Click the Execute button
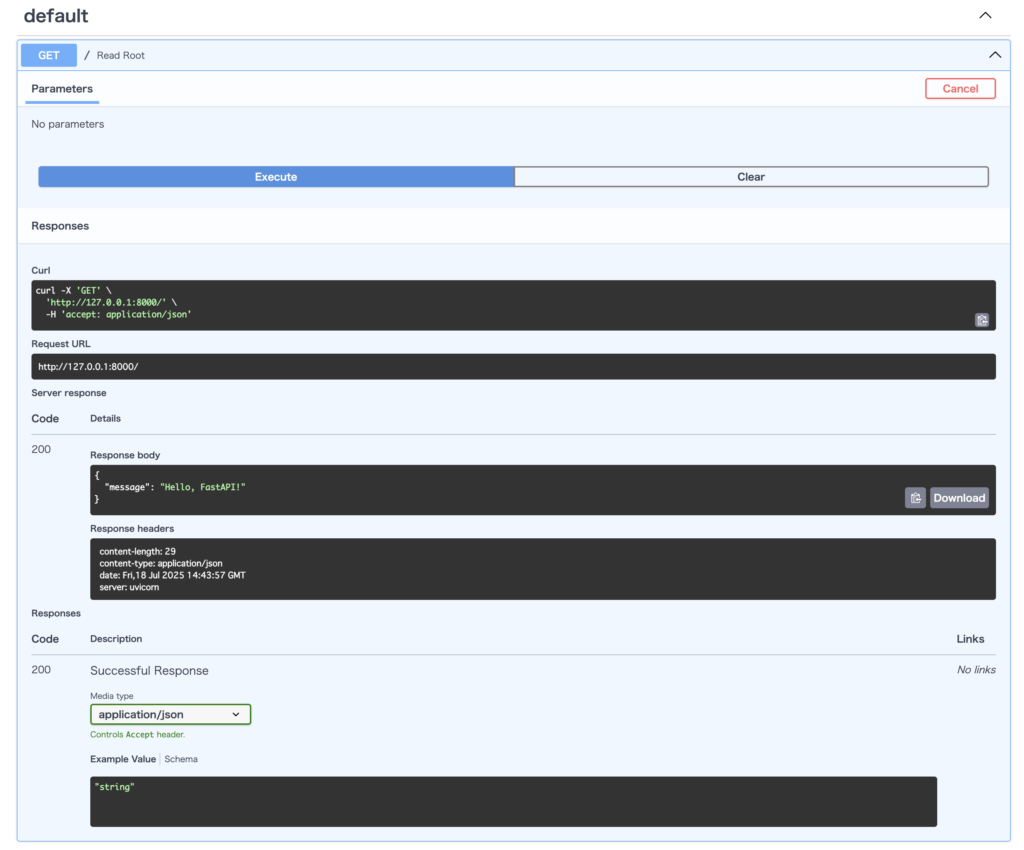1024x850 pixels. pos(276,177)
